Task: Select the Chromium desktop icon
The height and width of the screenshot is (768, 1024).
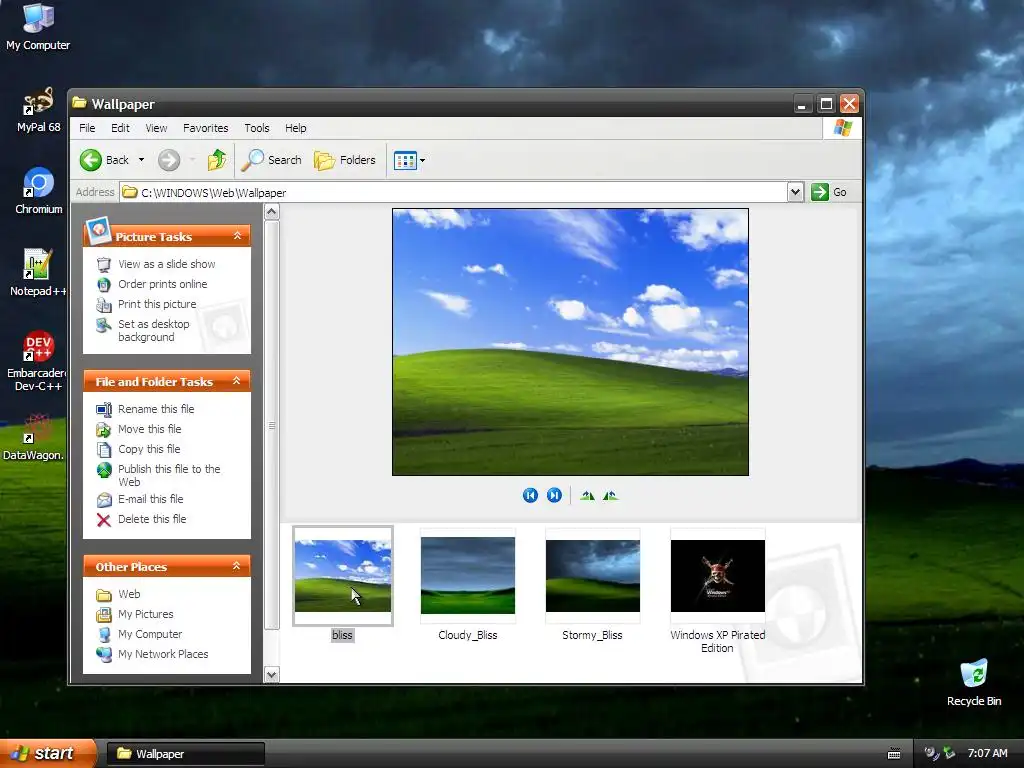Action: 39,191
